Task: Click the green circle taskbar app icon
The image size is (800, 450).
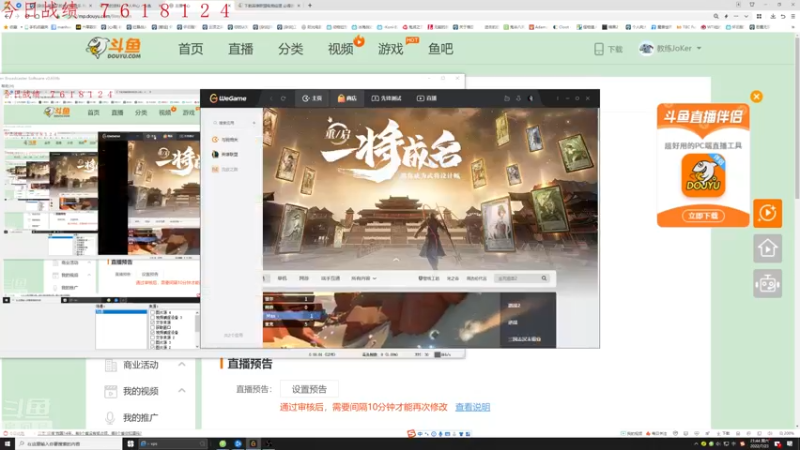Action: (222, 444)
